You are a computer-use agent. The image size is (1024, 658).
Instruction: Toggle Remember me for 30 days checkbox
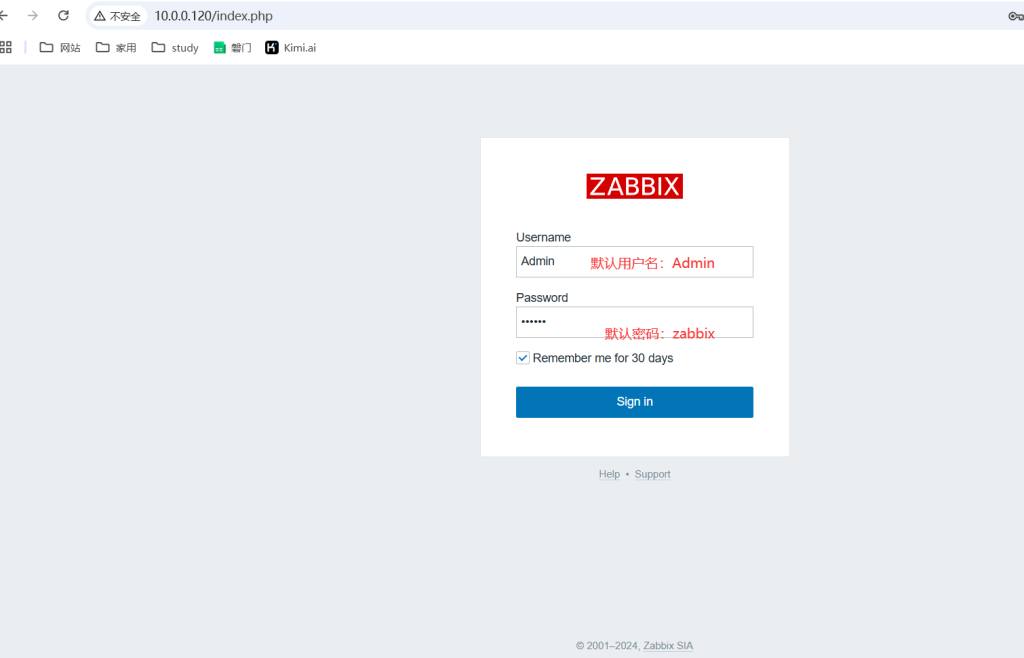523,358
